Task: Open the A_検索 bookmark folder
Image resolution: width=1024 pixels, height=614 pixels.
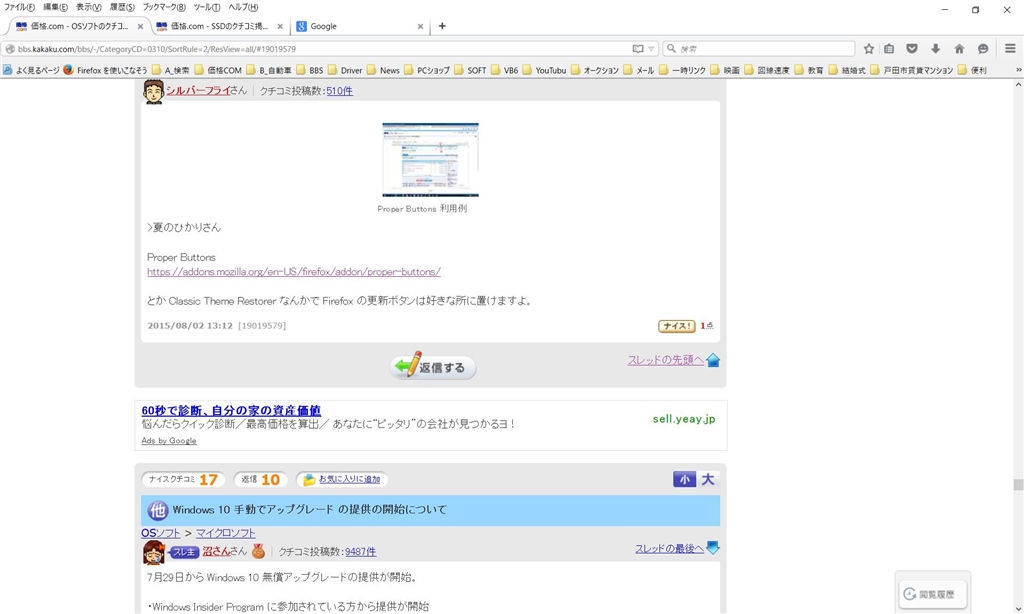Action: pyautogui.click(x=170, y=70)
